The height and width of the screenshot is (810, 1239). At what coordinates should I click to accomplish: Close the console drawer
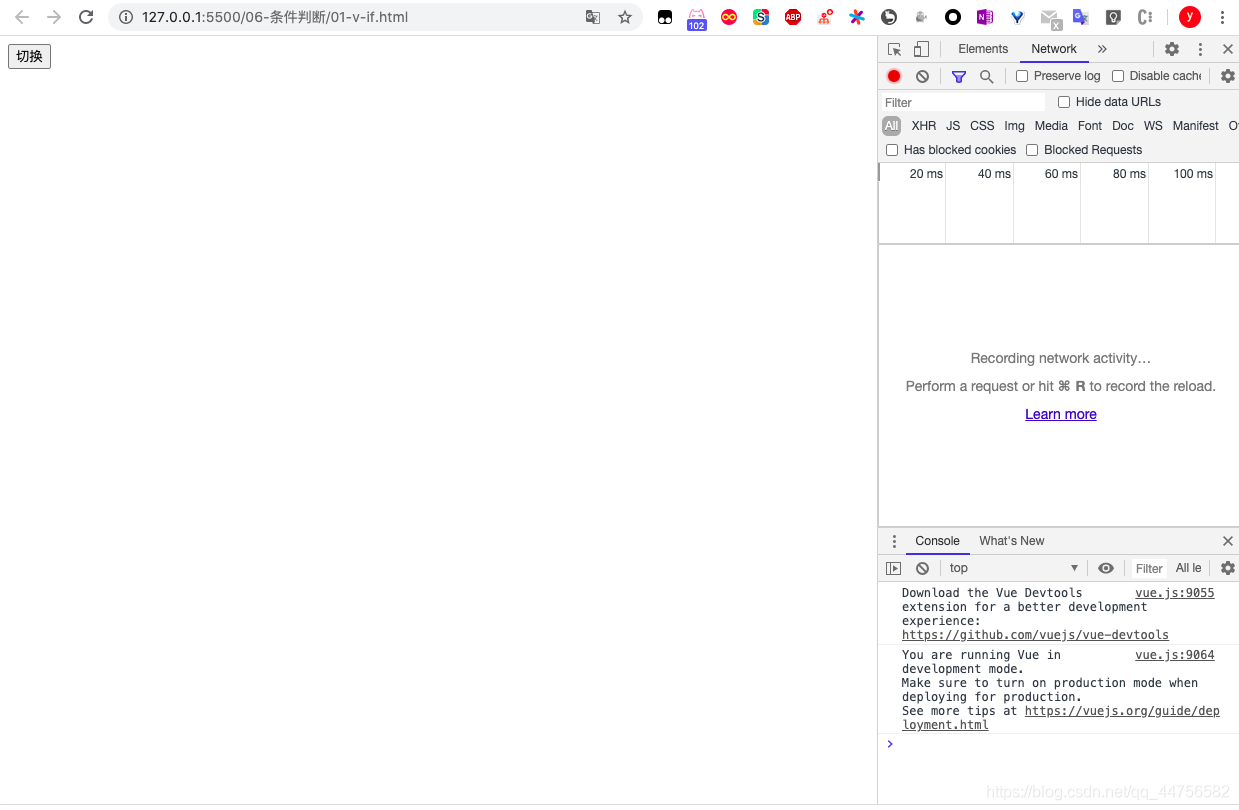tap(1228, 541)
